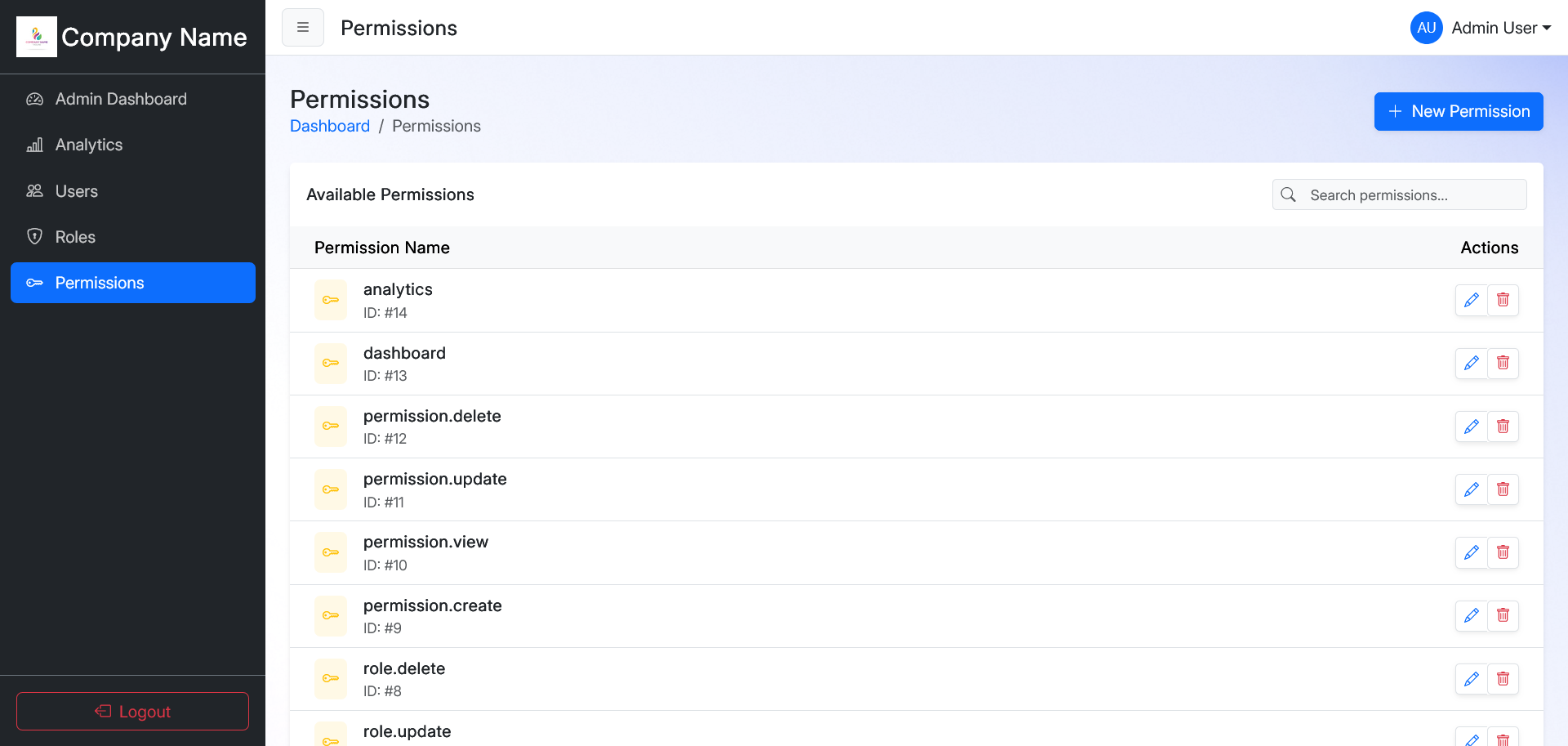Delete the role.delete permission
This screenshot has height=746, width=1568.
coord(1503,679)
